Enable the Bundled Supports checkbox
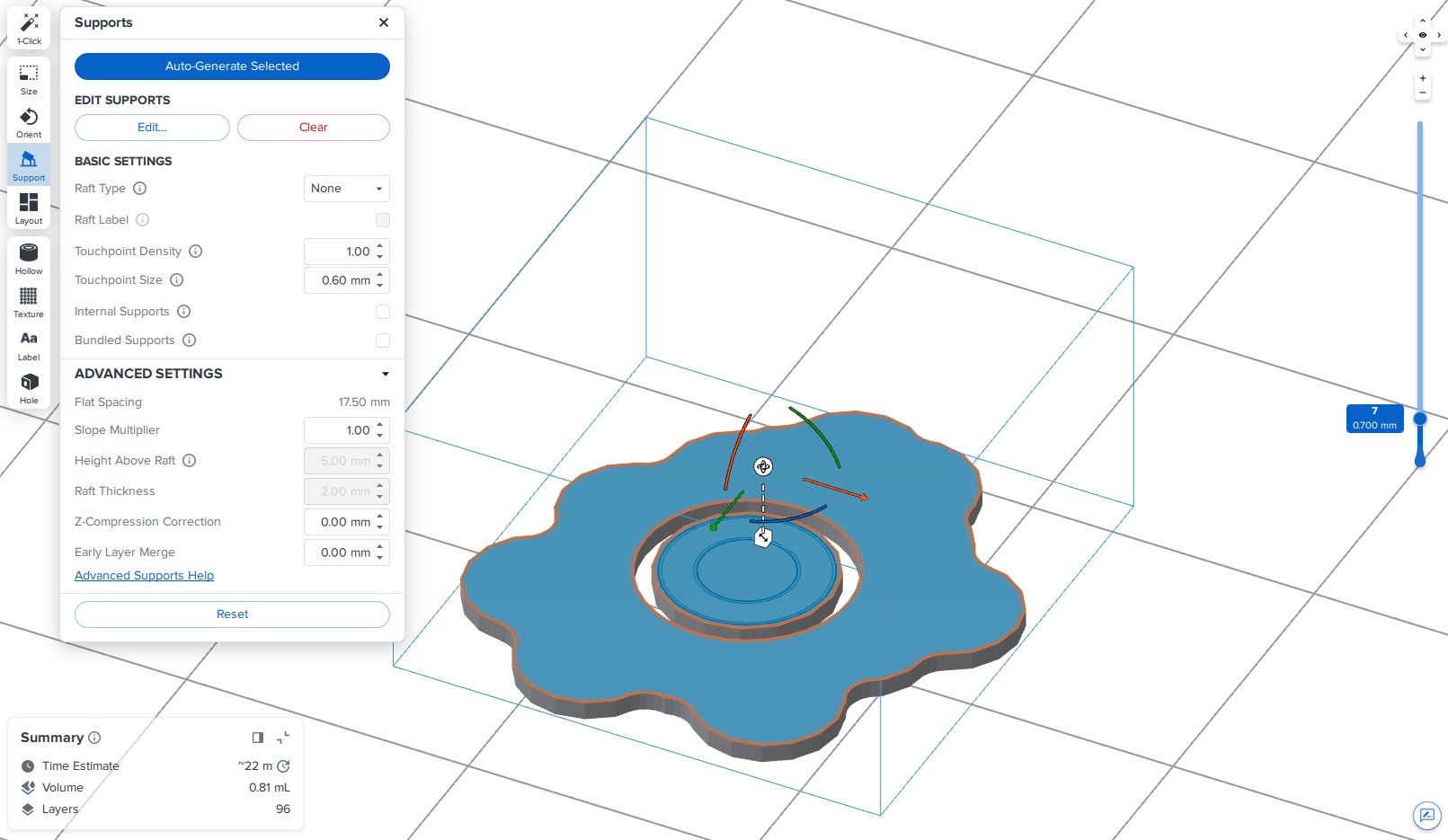The height and width of the screenshot is (840, 1448). pyautogui.click(x=383, y=340)
